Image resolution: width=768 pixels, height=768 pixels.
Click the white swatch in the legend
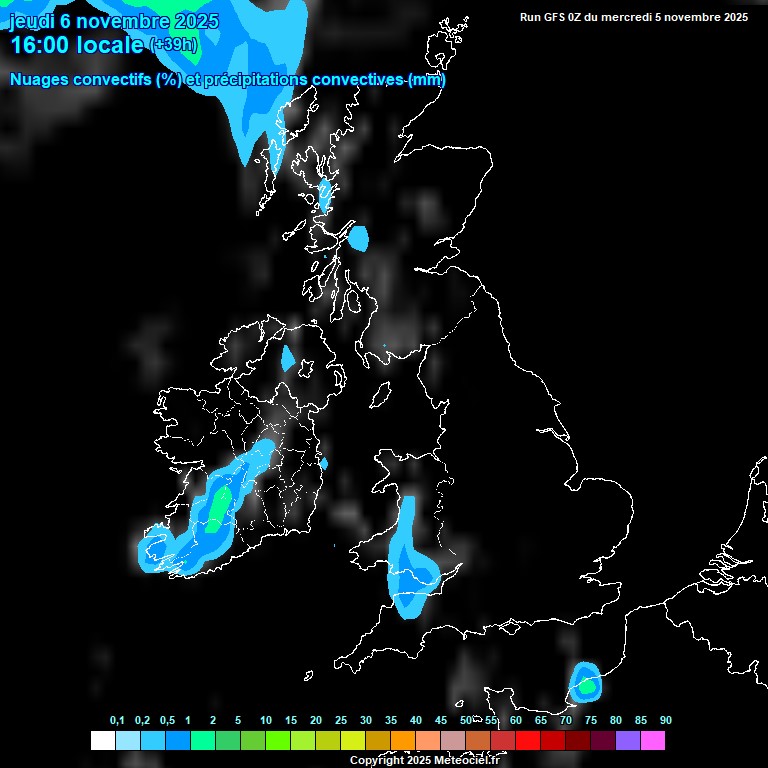pyautogui.click(x=102, y=741)
